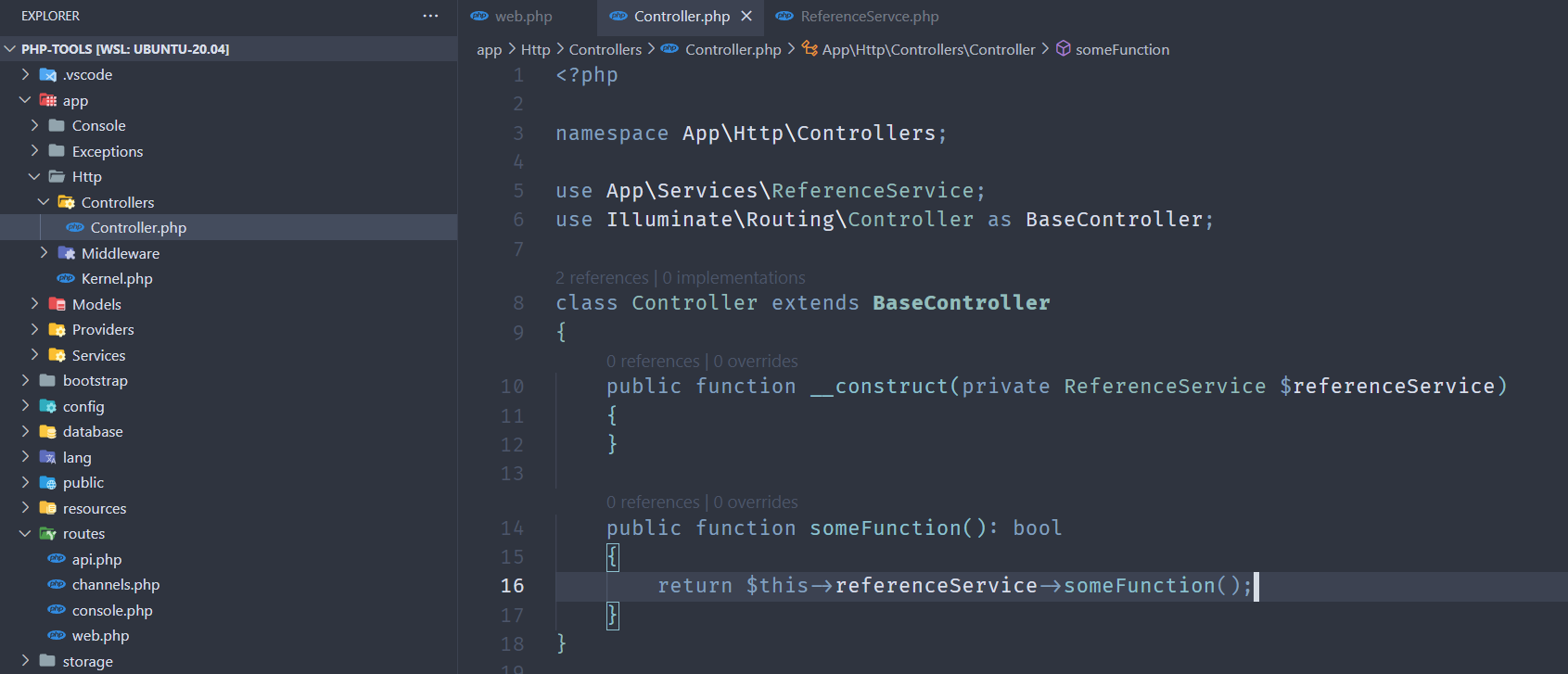The image size is (1568, 674).
Task: Click the PHP icon beside Kernel.php
Action: point(66,278)
